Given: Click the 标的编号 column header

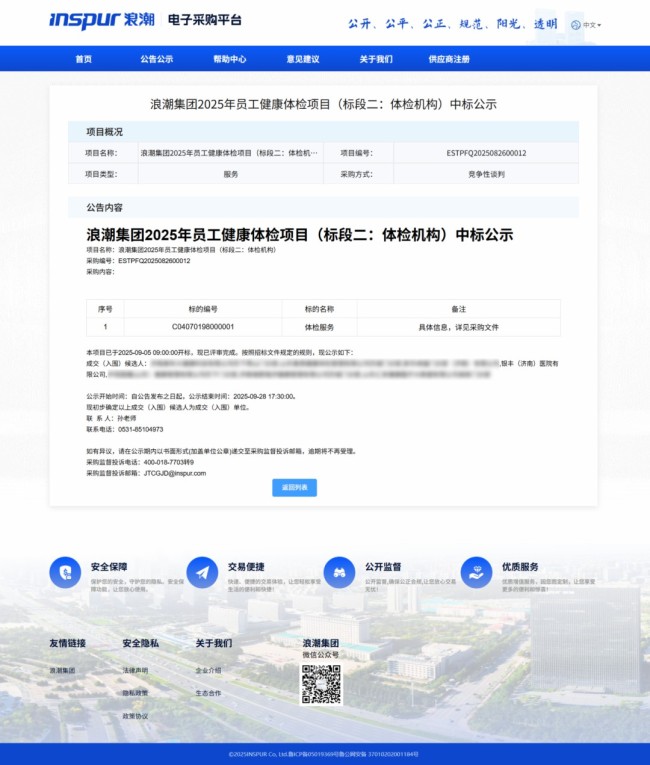Looking at the screenshot, I should [x=203, y=309].
